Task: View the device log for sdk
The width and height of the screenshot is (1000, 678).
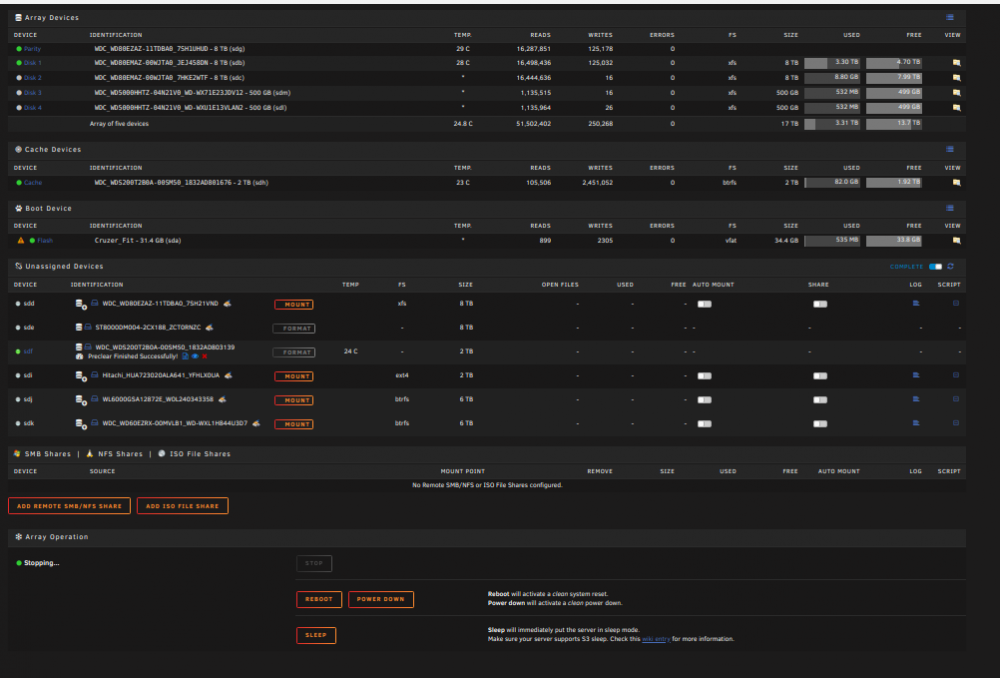Action: 916,423
